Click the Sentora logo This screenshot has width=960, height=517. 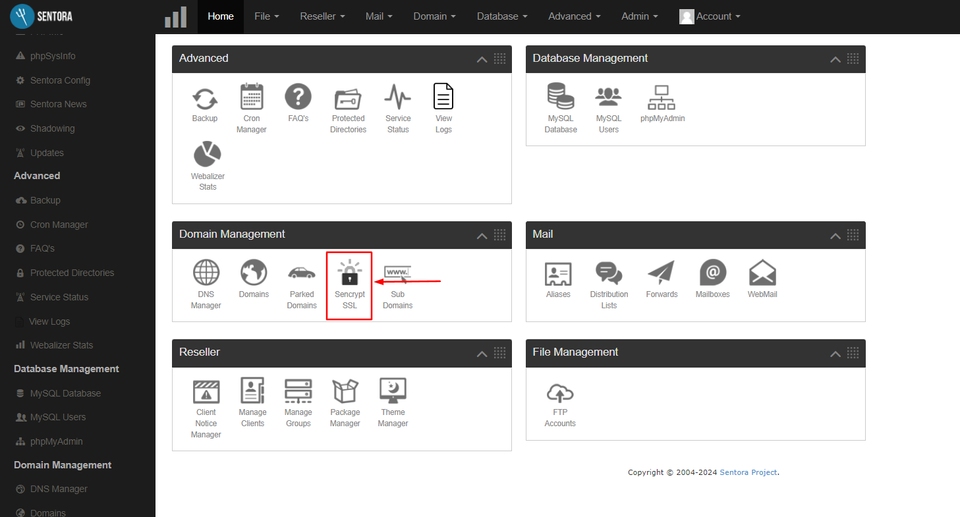point(42,17)
